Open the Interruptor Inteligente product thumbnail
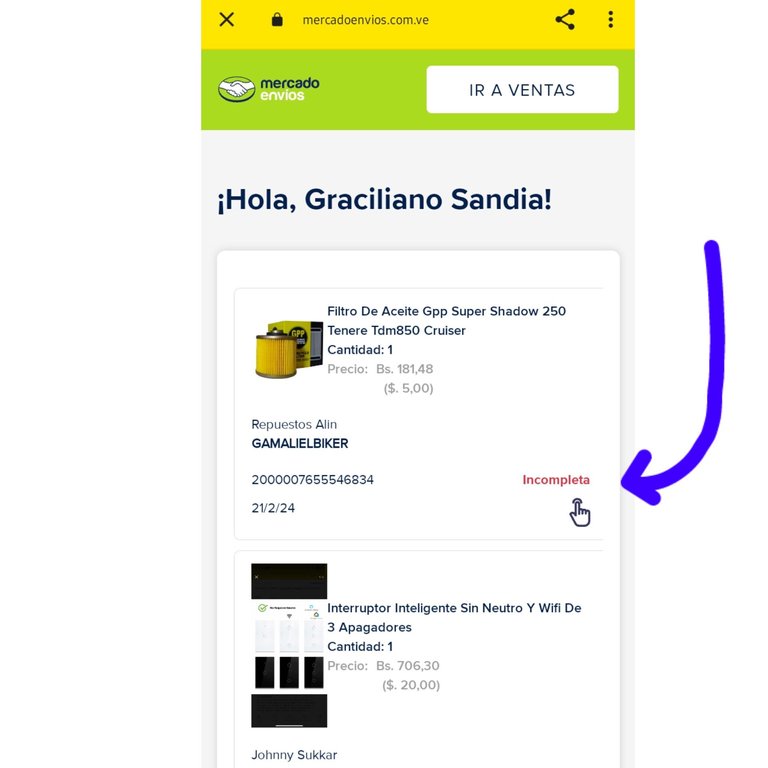 tap(289, 645)
